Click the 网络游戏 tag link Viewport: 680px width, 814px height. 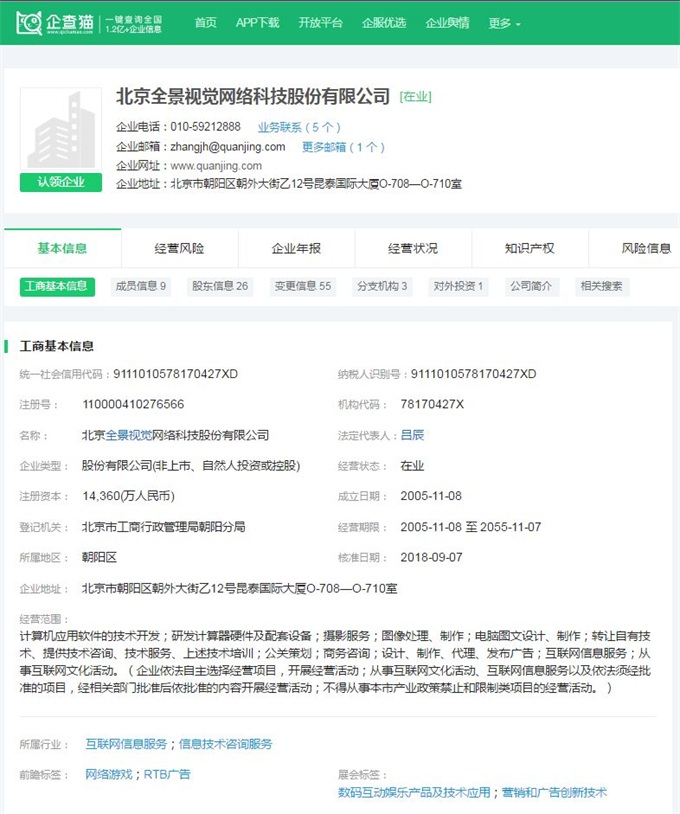pyautogui.click(x=108, y=774)
